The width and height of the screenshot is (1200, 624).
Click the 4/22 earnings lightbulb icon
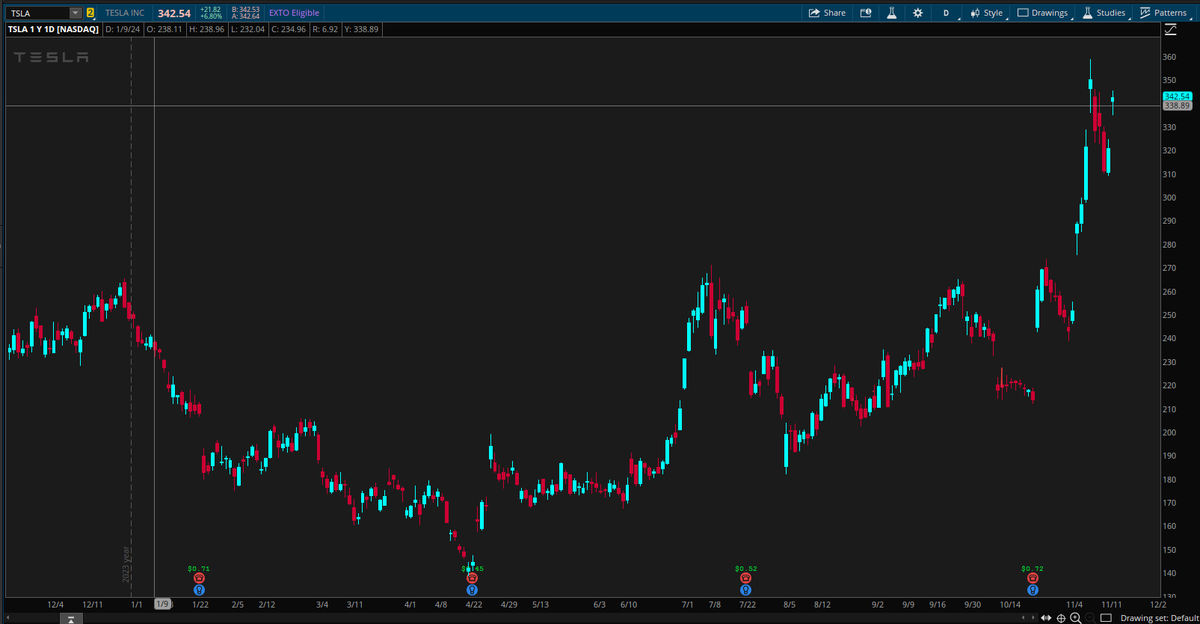point(472,590)
